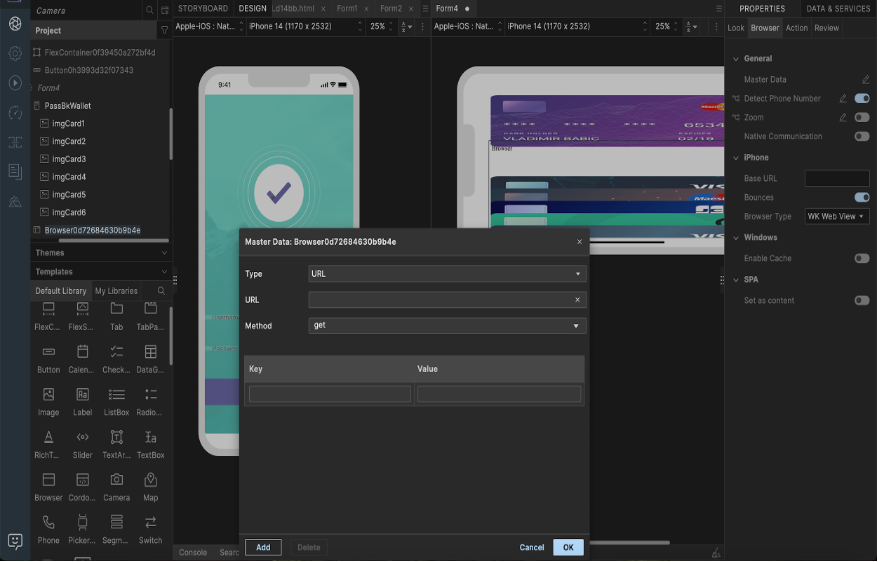This screenshot has width=878, height=562.
Task: Open the Browser Type WK Web View dropdown
Action: coord(837,217)
